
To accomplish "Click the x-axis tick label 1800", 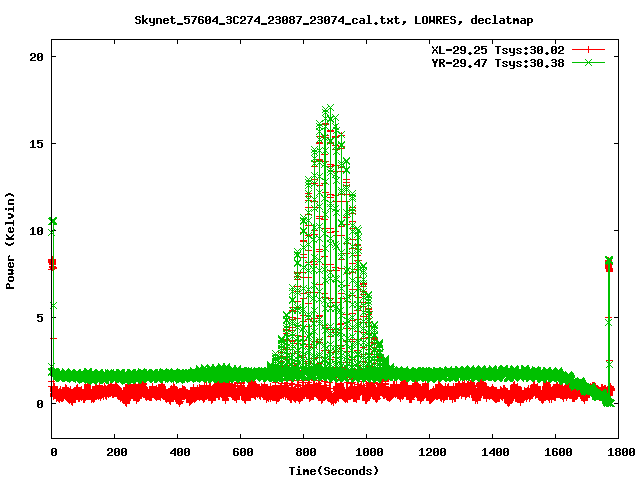I will click(x=620, y=452).
